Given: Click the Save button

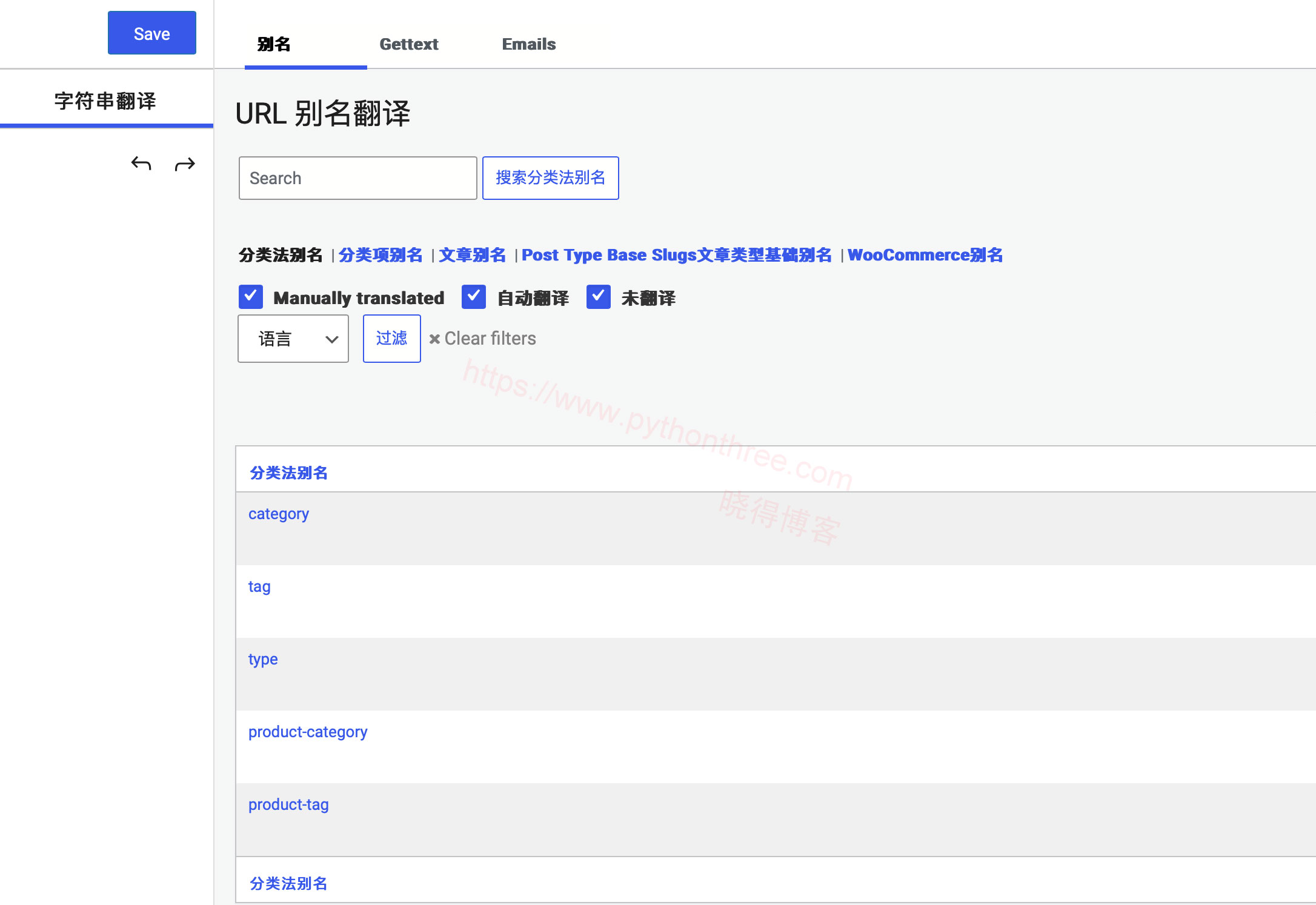Looking at the screenshot, I should pos(151,33).
